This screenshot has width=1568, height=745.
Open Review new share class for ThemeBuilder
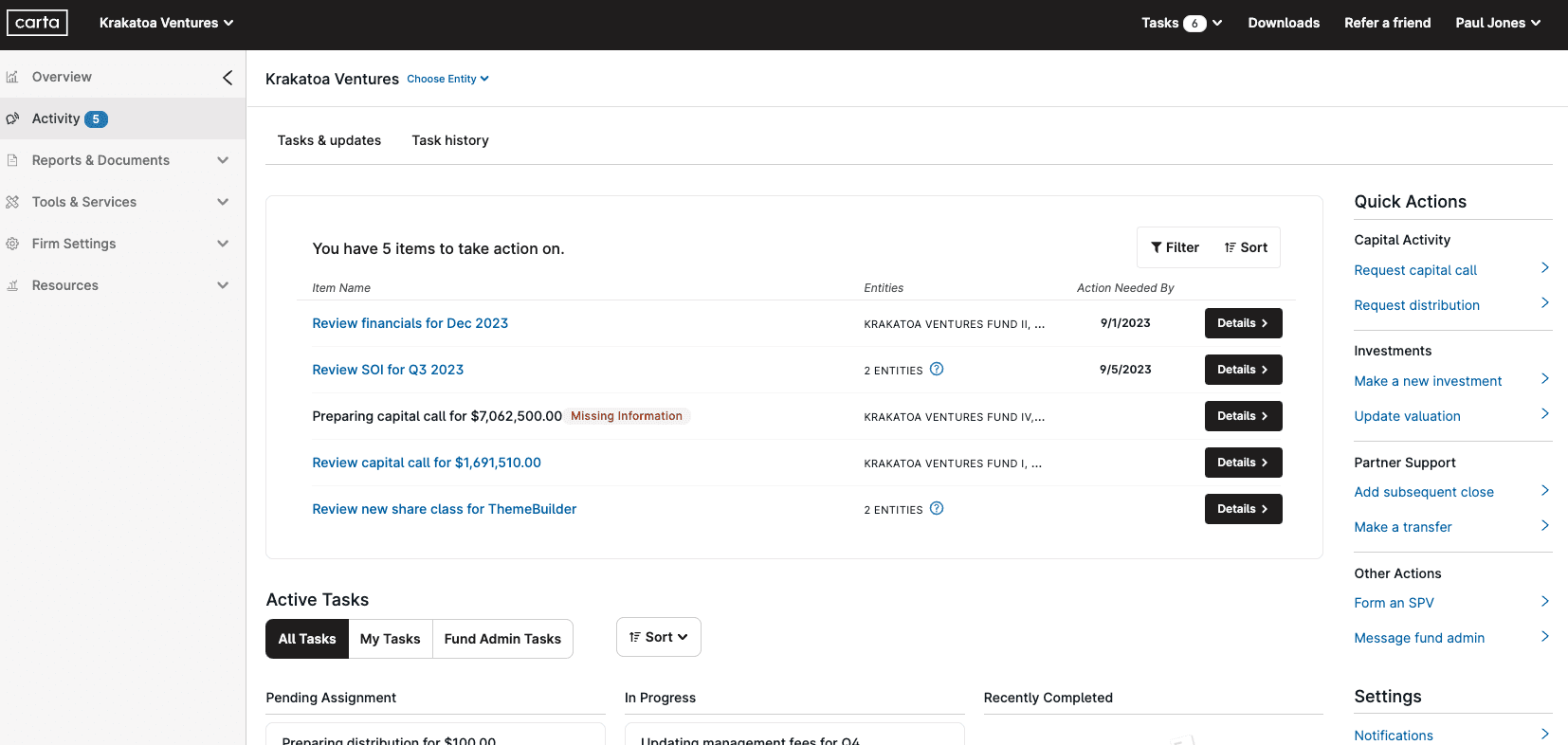click(x=444, y=509)
